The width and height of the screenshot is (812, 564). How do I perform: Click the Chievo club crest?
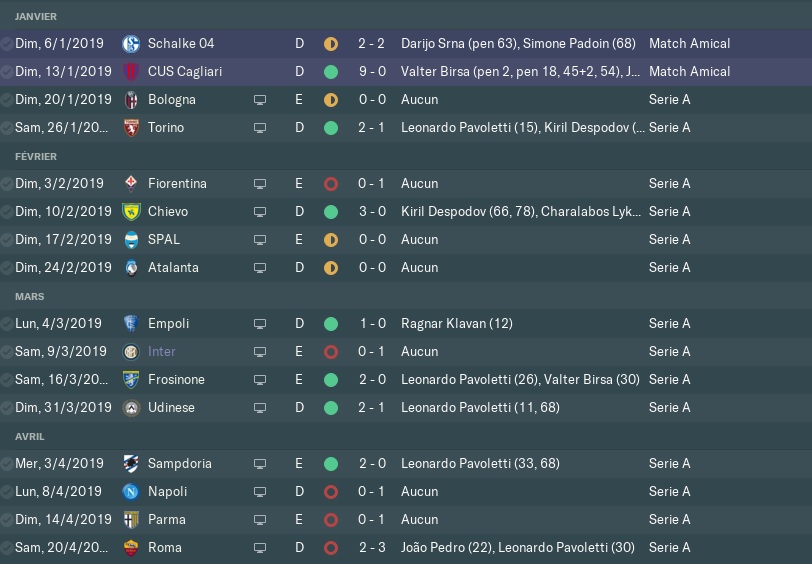click(131, 211)
